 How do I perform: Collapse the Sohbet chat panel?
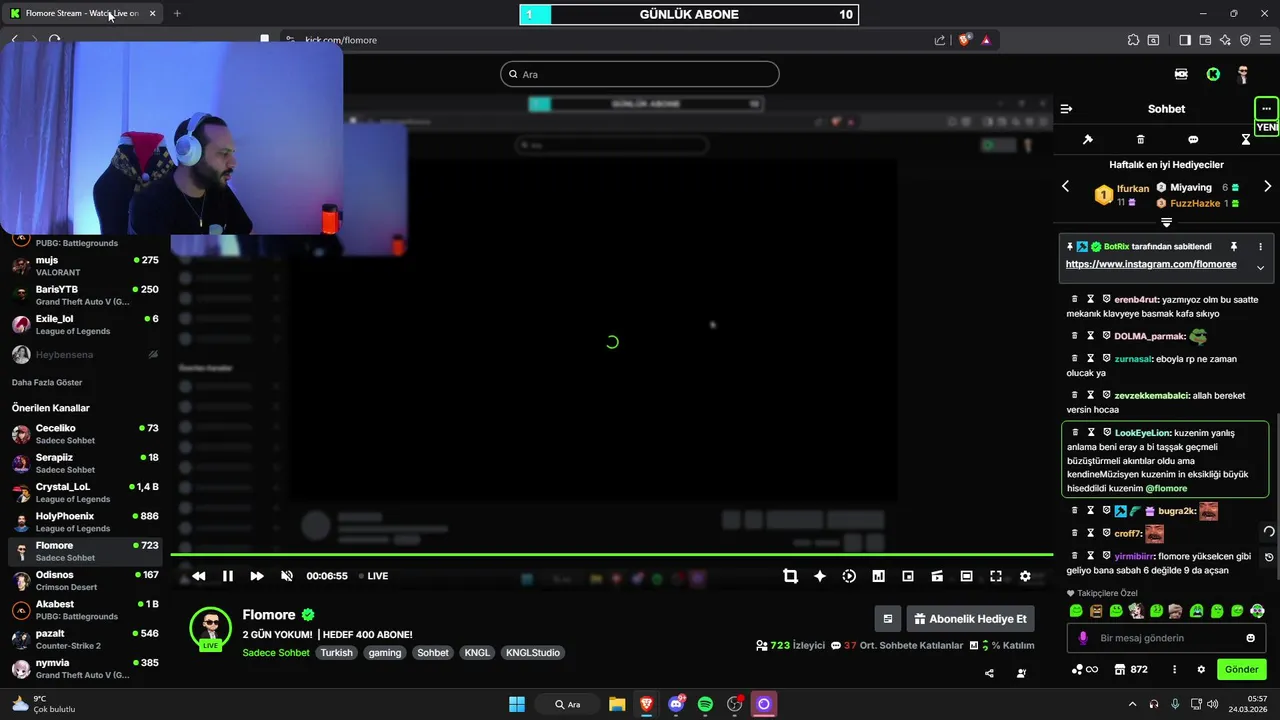tap(1066, 109)
